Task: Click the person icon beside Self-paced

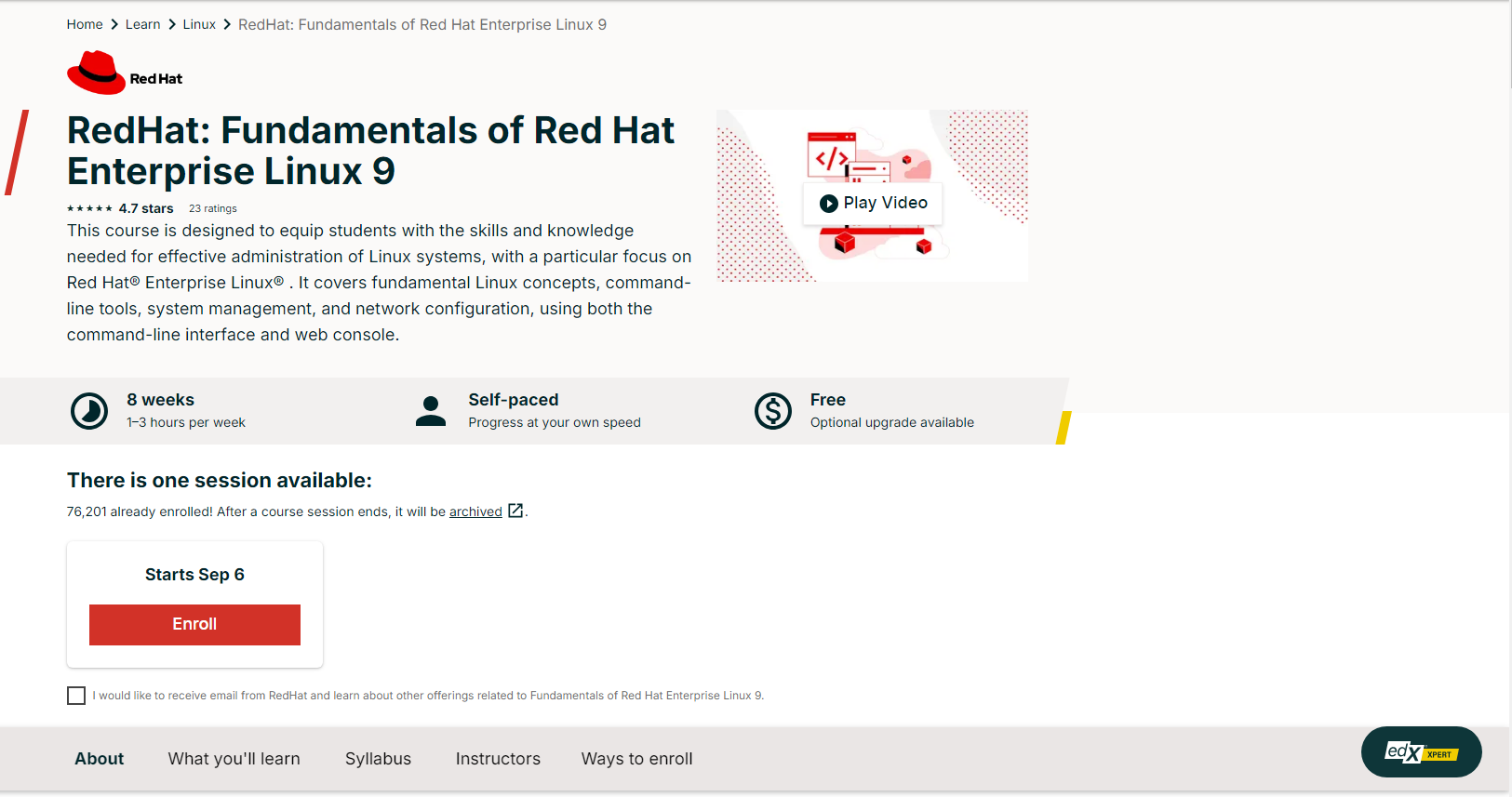Action: (x=430, y=411)
